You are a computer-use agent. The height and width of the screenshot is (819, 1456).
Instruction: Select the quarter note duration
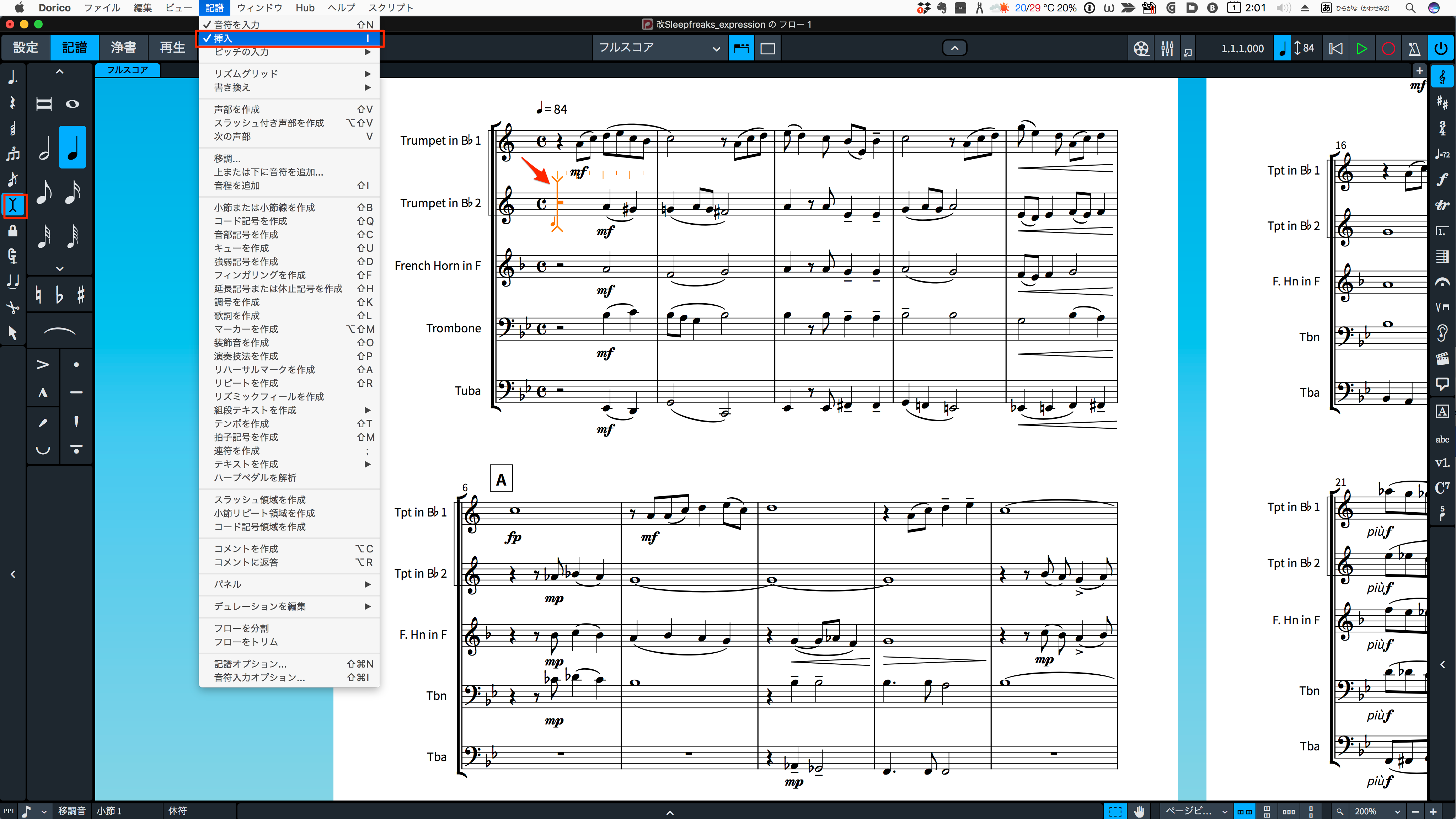click(x=73, y=148)
